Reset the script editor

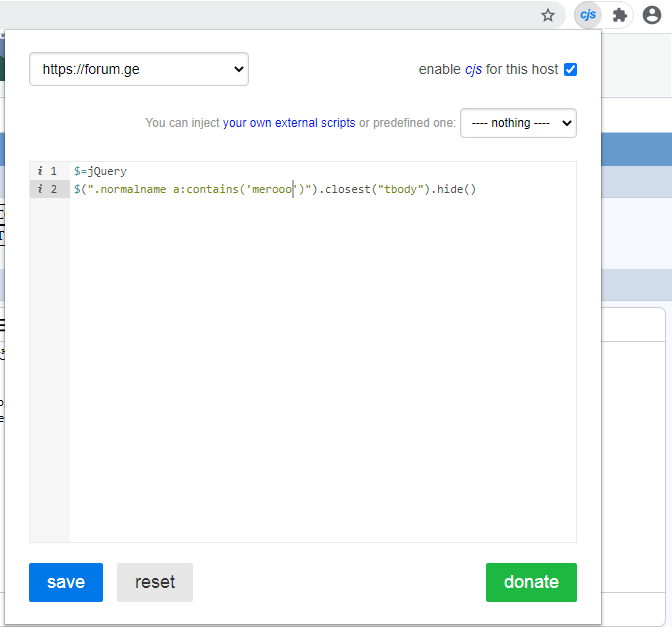[x=155, y=582]
